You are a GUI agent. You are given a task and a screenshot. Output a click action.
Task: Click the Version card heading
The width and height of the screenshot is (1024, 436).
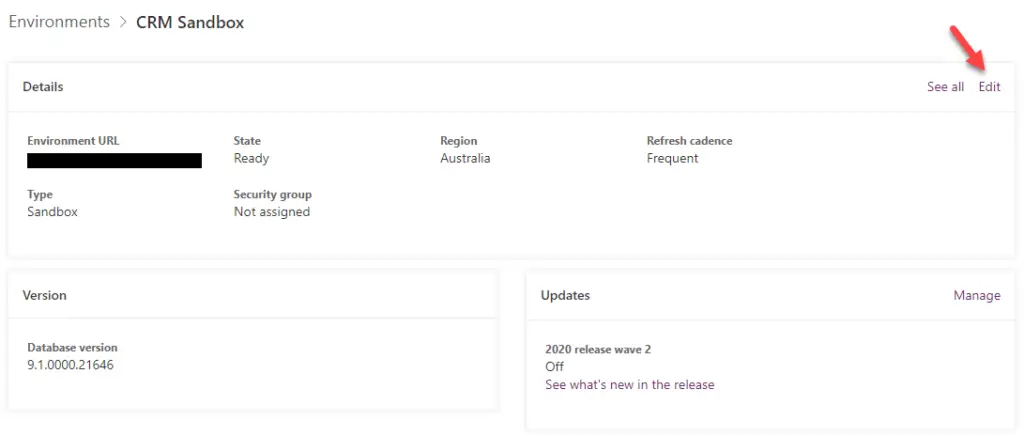44,296
